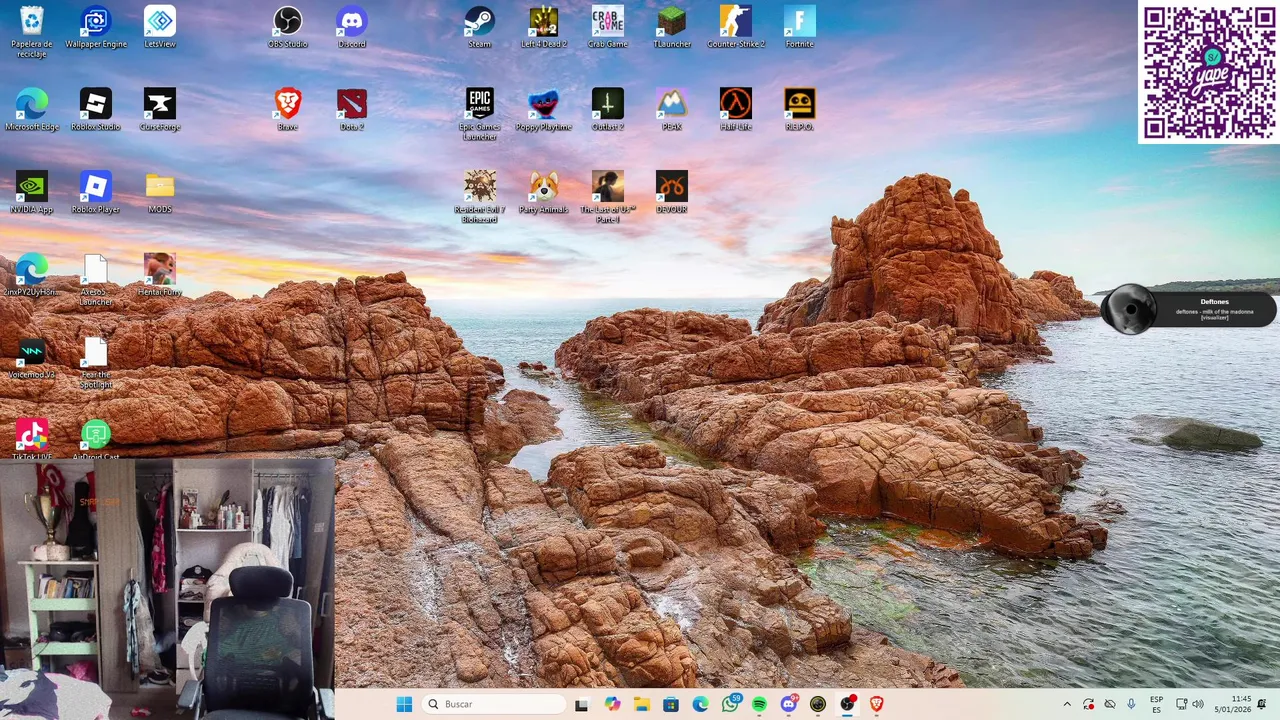
Task: Select the Roblox Studio icon
Action: [x=96, y=110]
